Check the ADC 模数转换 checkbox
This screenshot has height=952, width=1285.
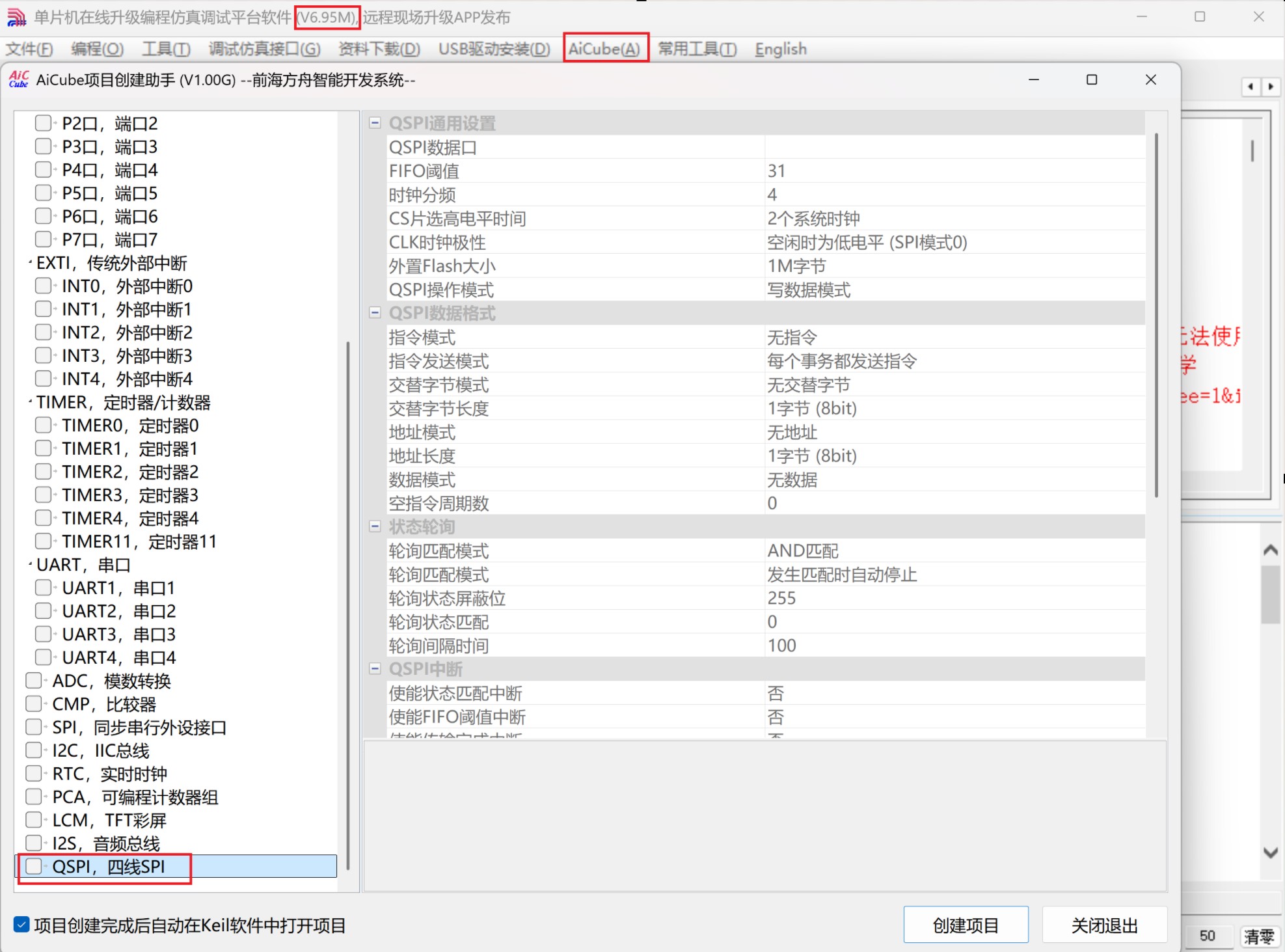tap(34, 681)
